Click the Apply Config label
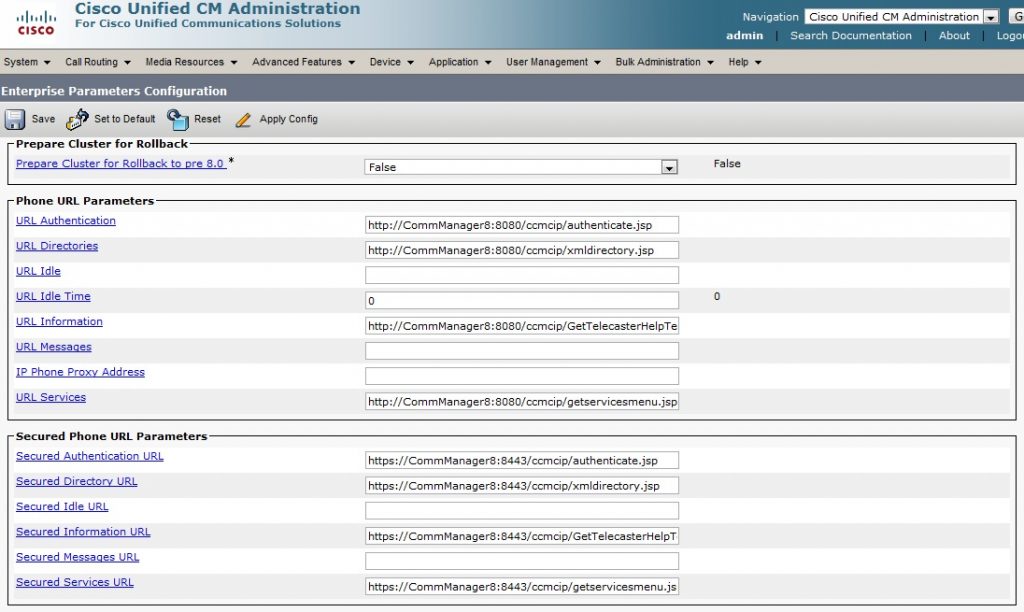 click(289, 119)
